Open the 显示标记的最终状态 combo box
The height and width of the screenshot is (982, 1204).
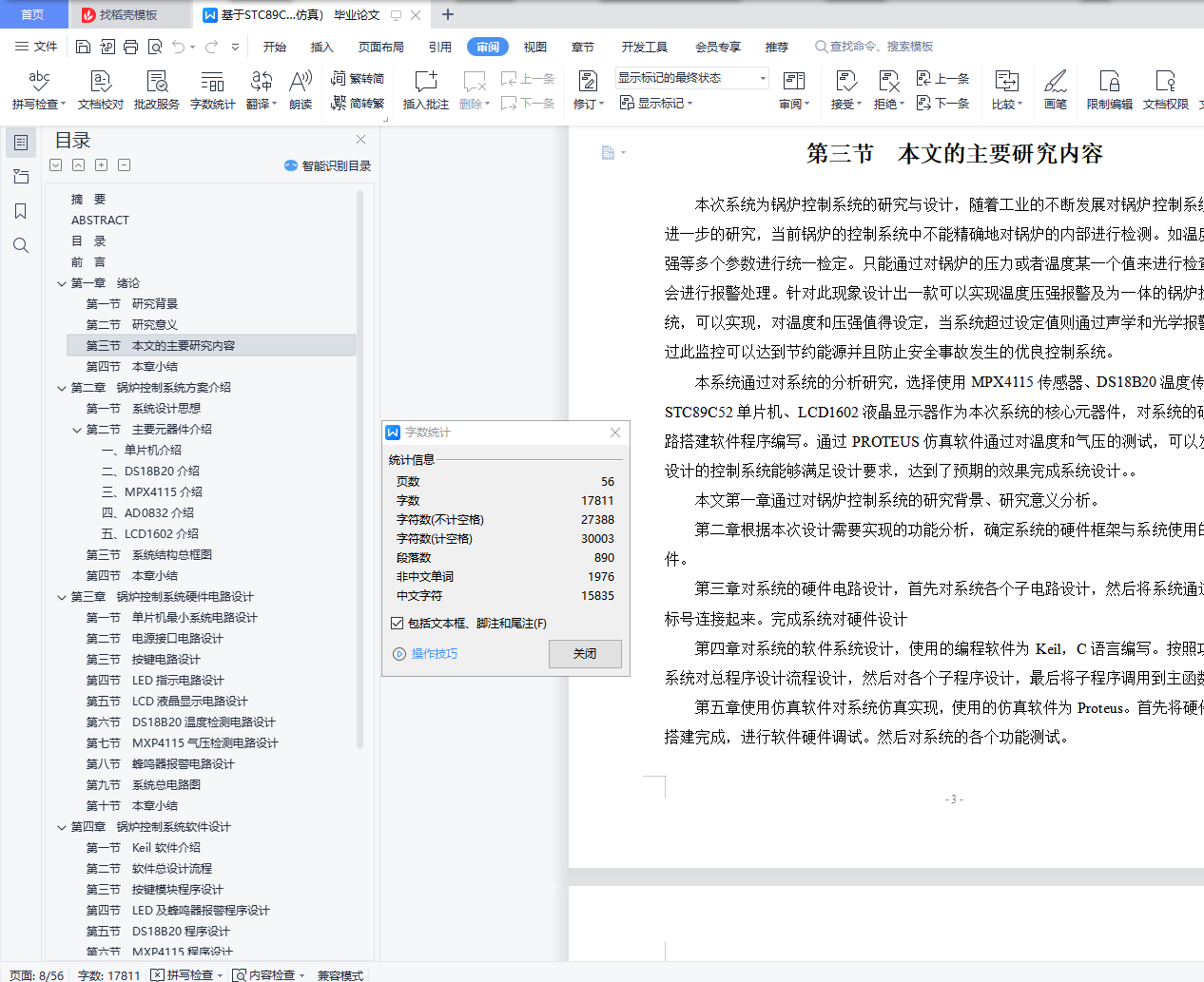(691, 78)
